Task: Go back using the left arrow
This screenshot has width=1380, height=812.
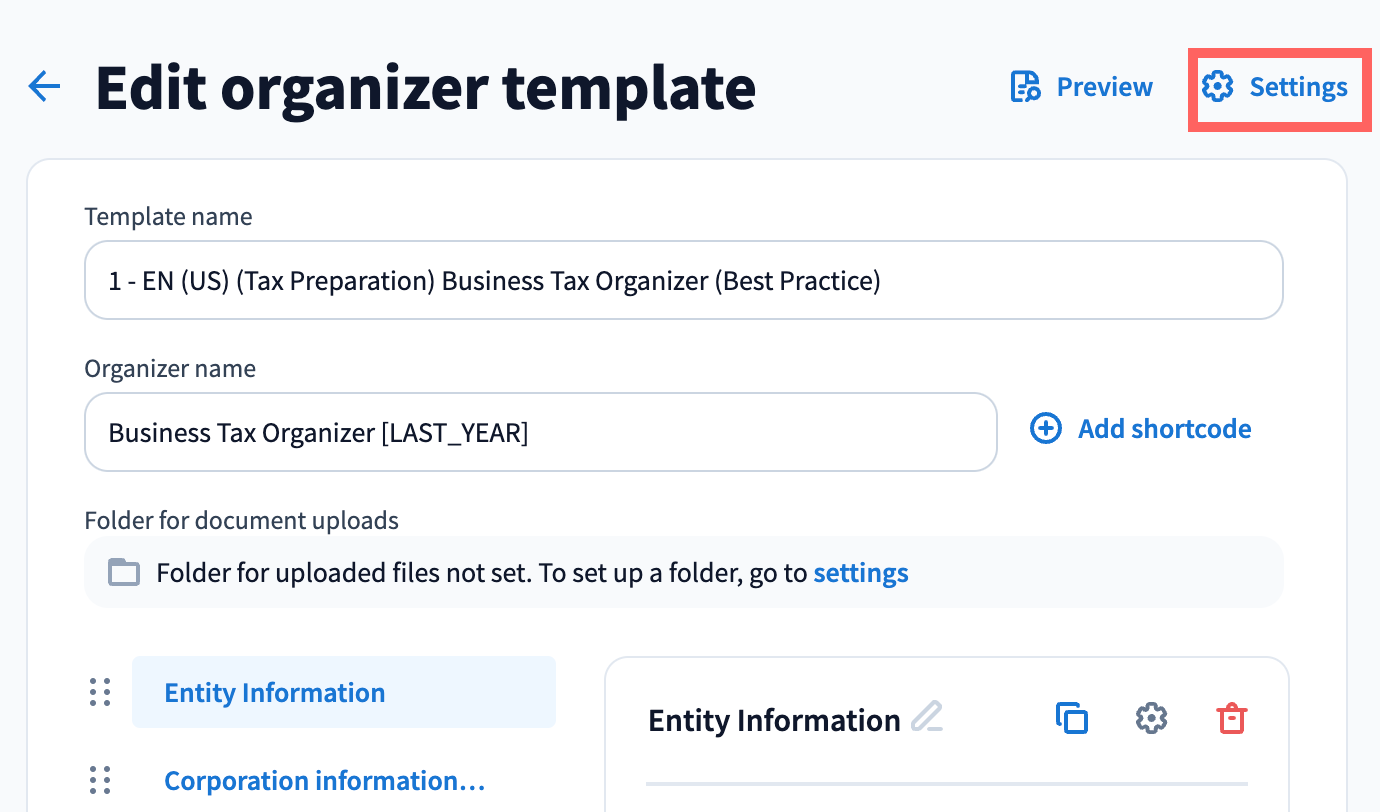Action: tap(45, 88)
